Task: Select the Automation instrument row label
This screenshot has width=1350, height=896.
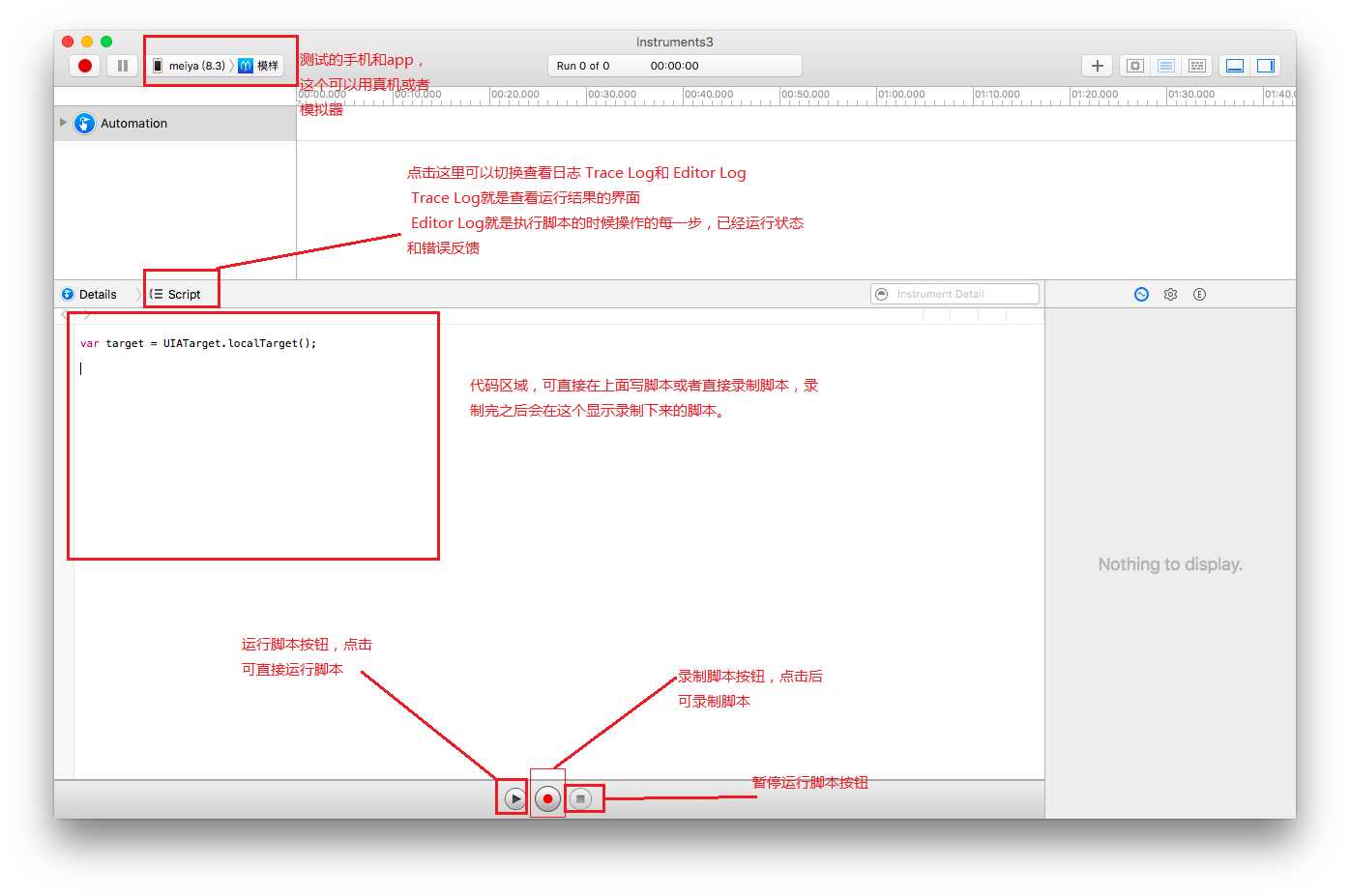Action: [x=133, y=124]
